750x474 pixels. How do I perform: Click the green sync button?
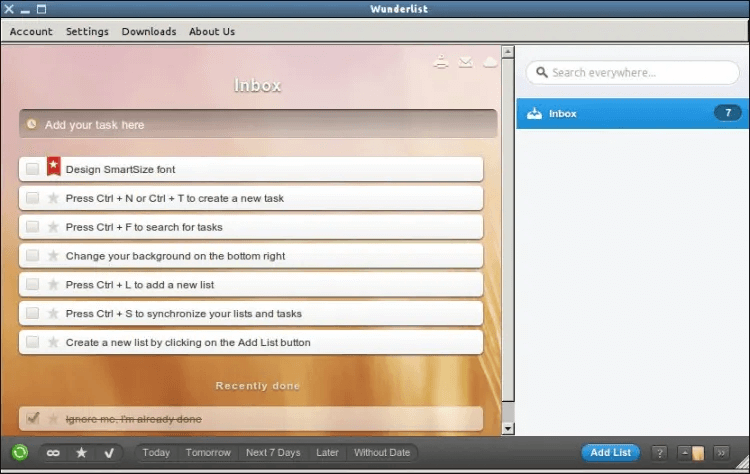point(20,452)
